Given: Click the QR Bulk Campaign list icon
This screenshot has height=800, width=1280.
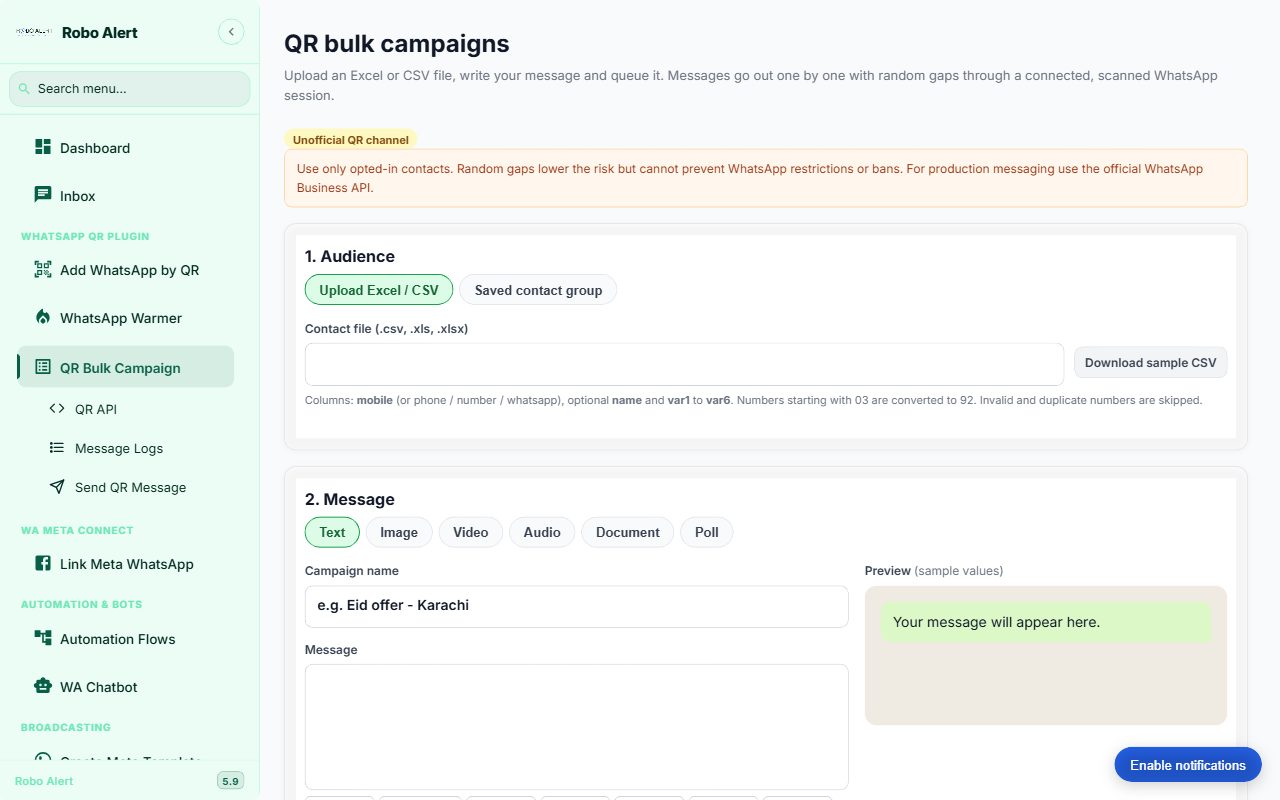Looking at the screenshot, I should (x=43, y=367).
